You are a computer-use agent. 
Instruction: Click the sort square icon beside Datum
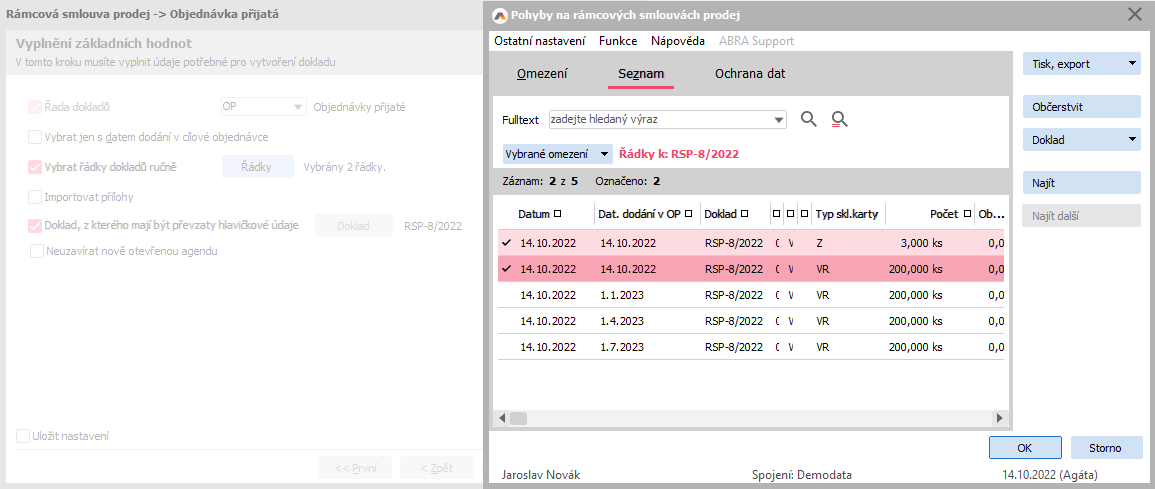pyautogui.click(x=557, y=214)
